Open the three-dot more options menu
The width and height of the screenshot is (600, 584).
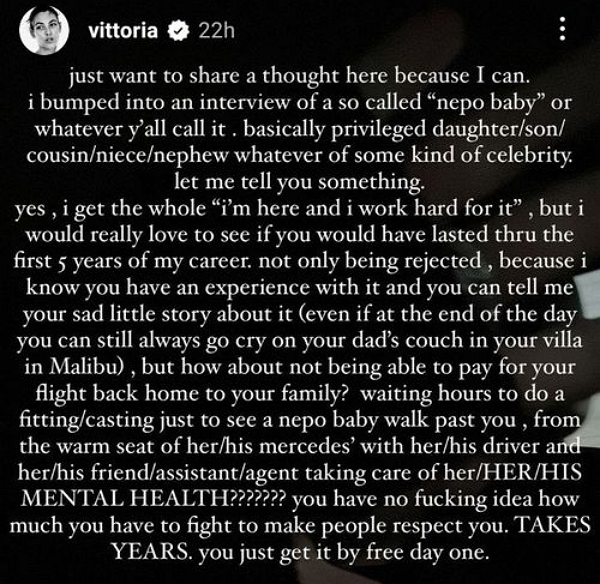[562, 29]
